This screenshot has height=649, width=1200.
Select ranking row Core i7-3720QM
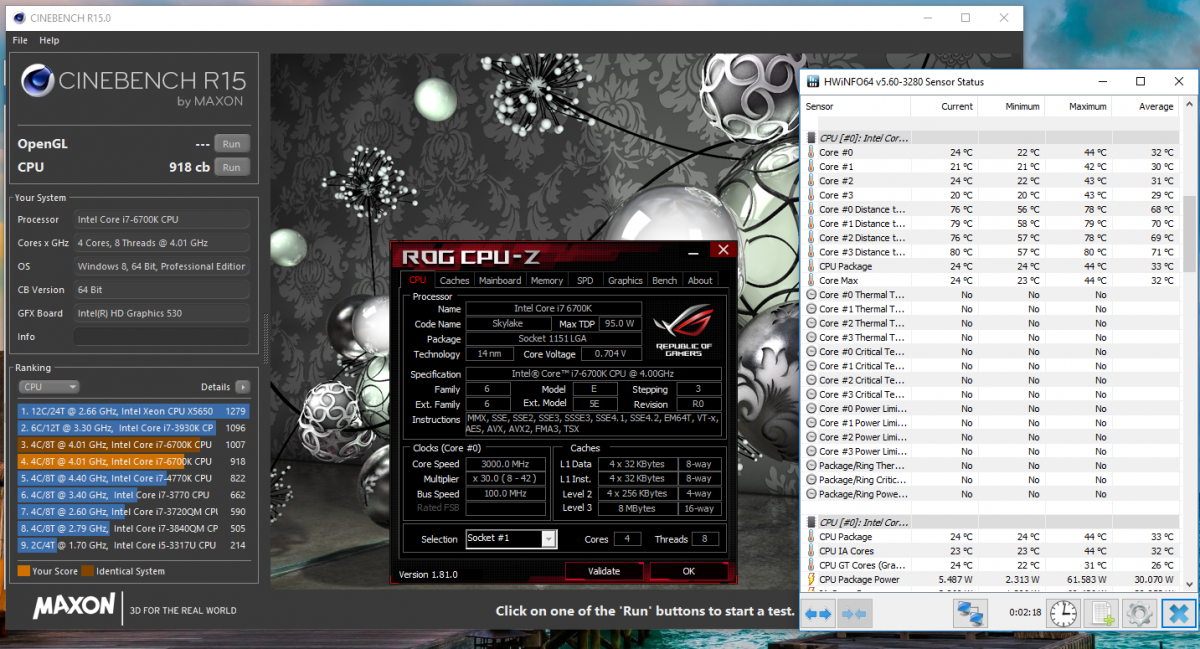click(133, 511)
